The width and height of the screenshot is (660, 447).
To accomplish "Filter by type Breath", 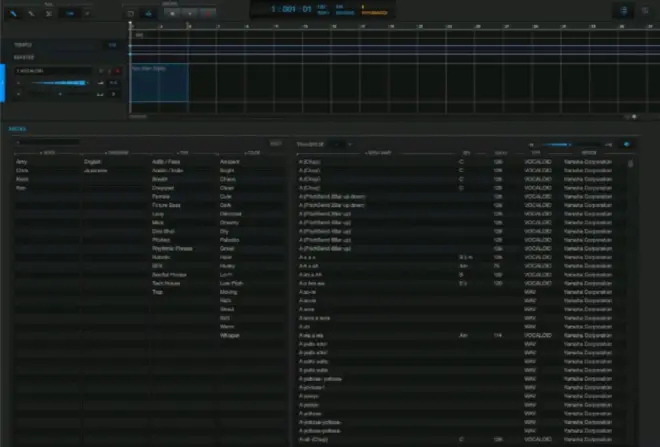I will (160, 179).
